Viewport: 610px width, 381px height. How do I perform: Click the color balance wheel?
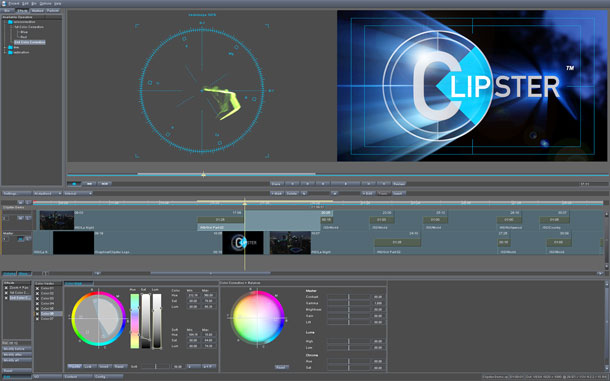tap(257, 318)
